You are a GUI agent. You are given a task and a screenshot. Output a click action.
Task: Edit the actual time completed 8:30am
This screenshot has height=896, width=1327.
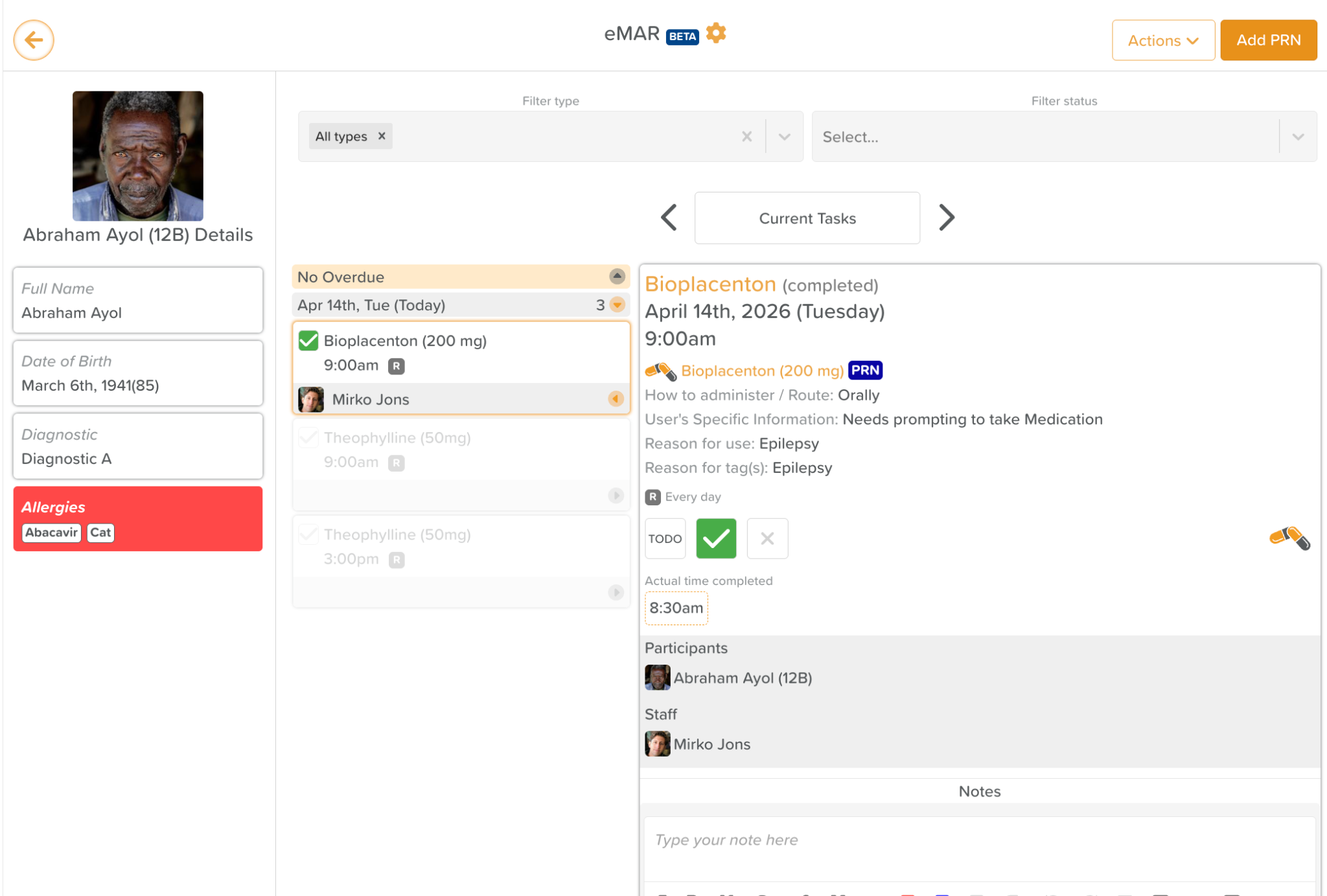pos(676,608)
